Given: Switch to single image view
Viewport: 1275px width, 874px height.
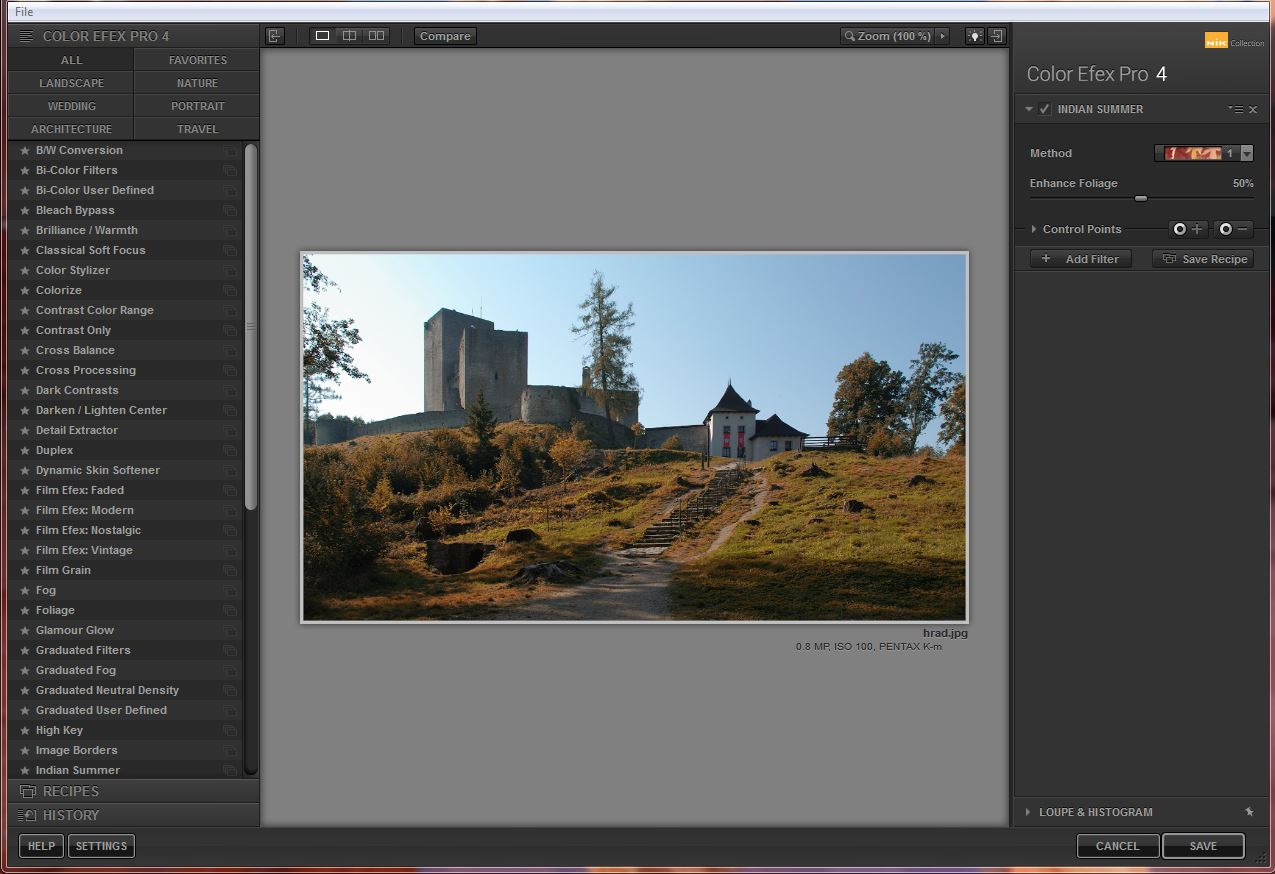Looking at the screenshot, I should coord(322,36).
